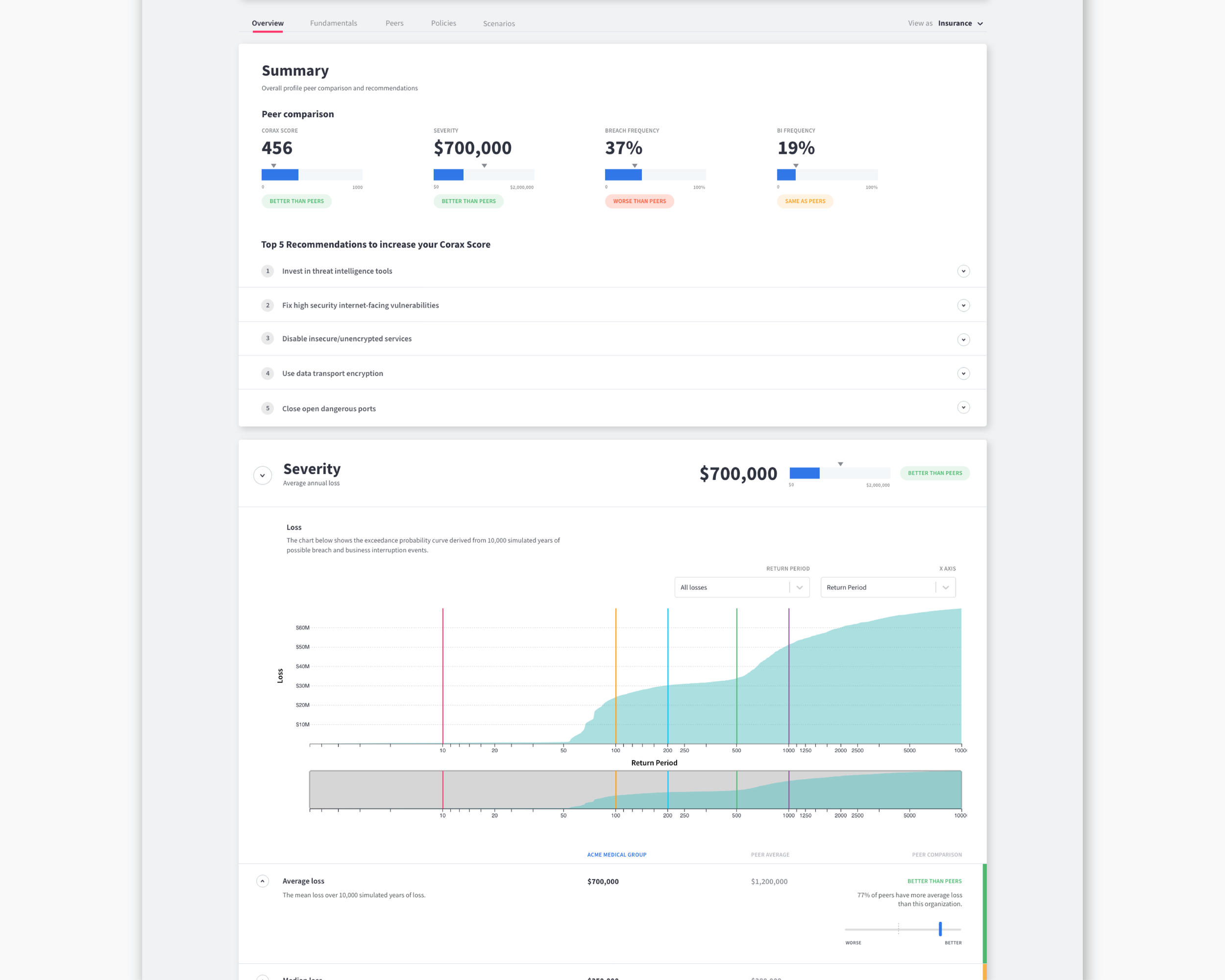Expand the 'Use data transport encryption' recommendation

click(x=963, y=373)
